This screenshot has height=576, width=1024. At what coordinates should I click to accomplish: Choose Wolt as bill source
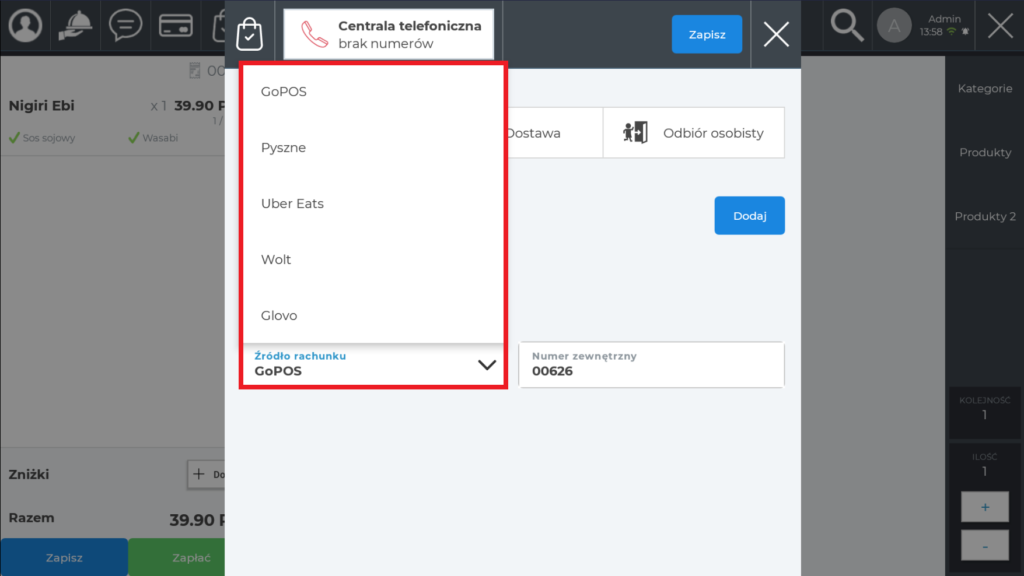(373, 260)
